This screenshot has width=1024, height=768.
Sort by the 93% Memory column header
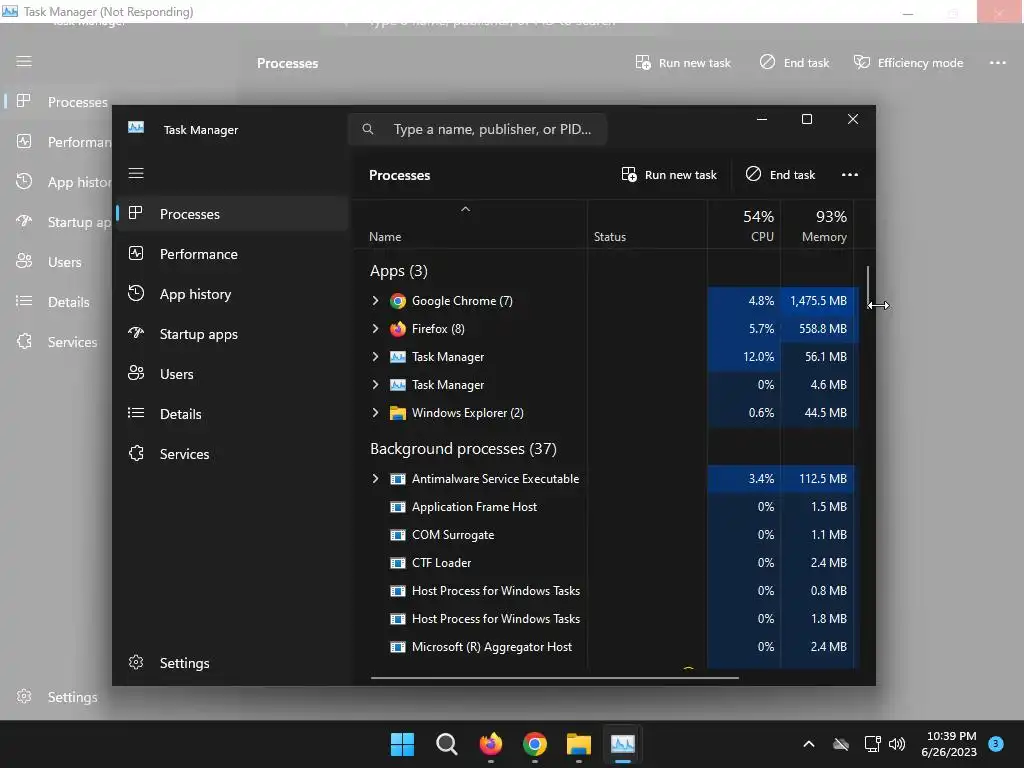(817, 225)
